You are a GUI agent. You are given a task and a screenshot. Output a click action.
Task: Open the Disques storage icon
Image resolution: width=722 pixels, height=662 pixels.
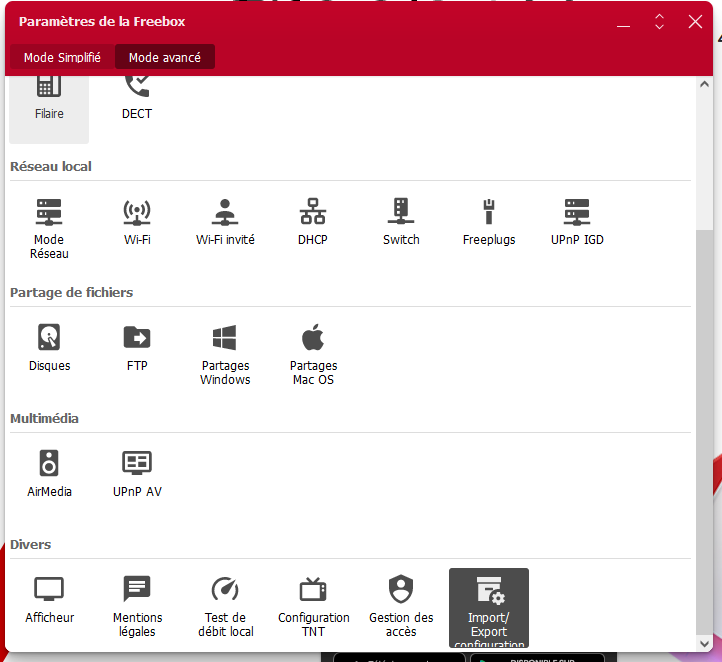49,347
